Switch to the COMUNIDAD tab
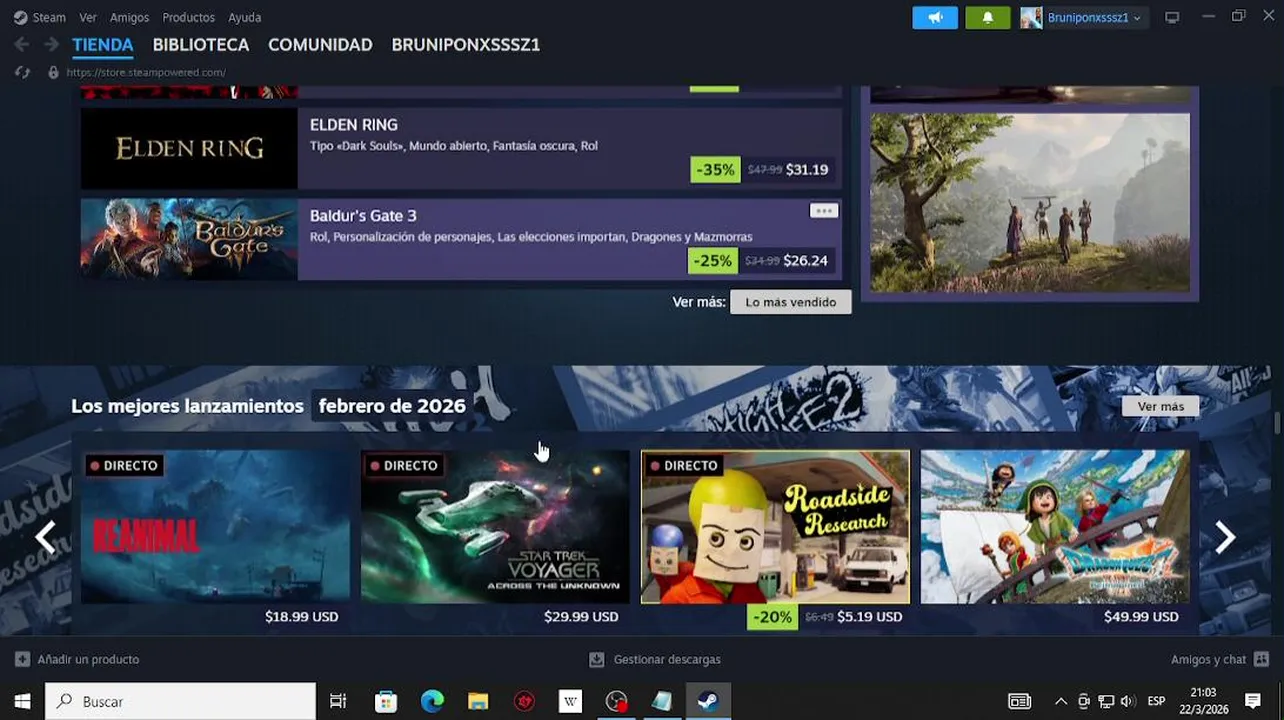The height and width of the screenshot is (720, 1284). pyautogui.click(x=320, y=45)
